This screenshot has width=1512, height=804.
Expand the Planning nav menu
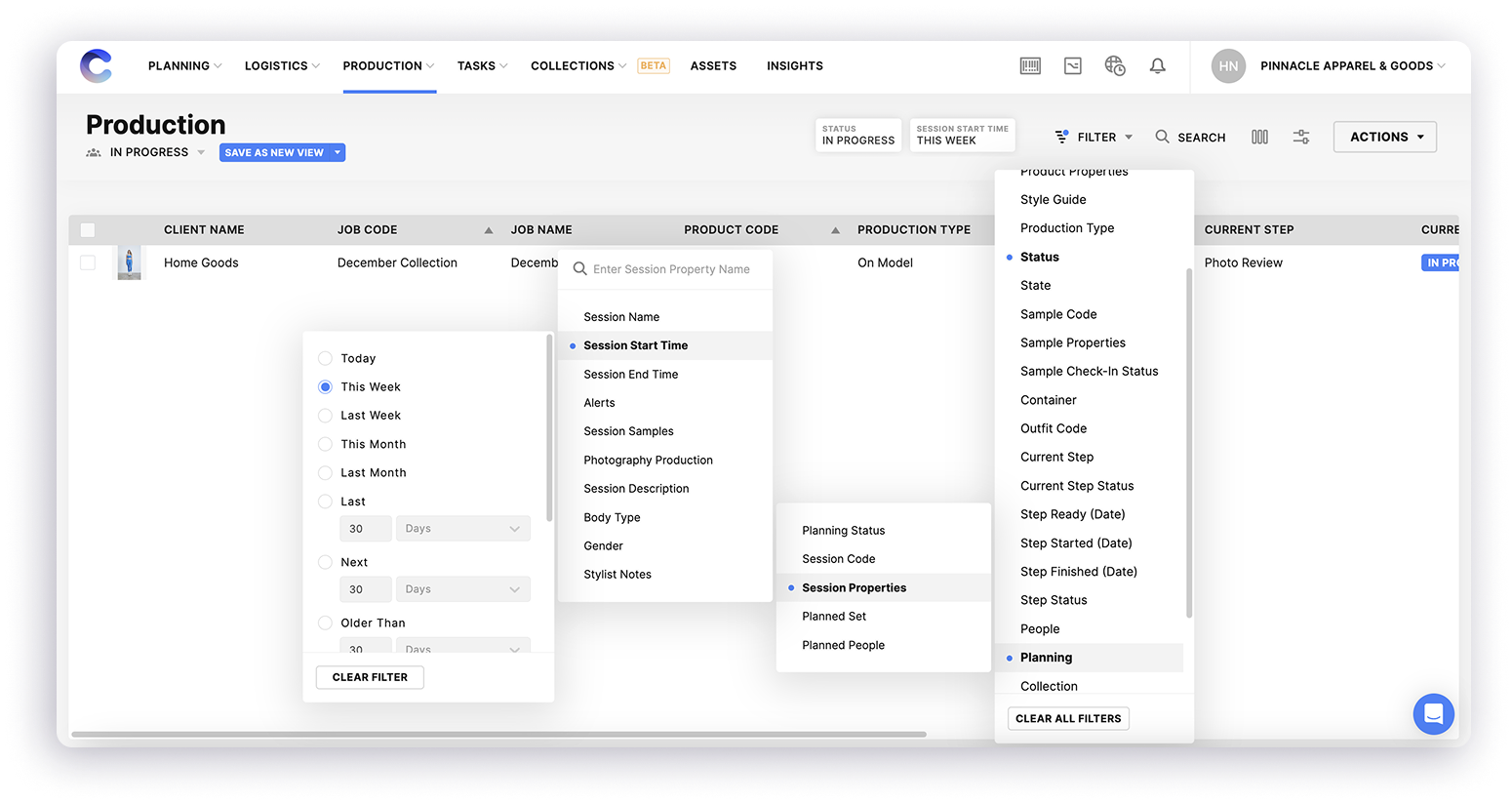tap(184, 66)
